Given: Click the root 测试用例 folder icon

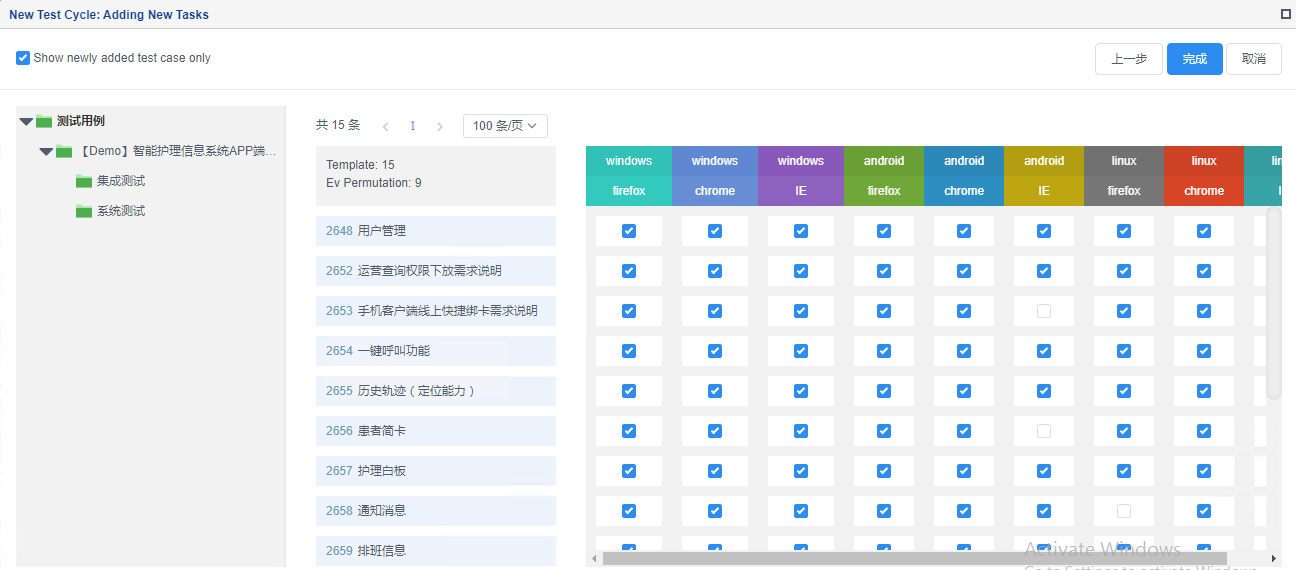Looking at the screenshot, I should tap(44, 121).
